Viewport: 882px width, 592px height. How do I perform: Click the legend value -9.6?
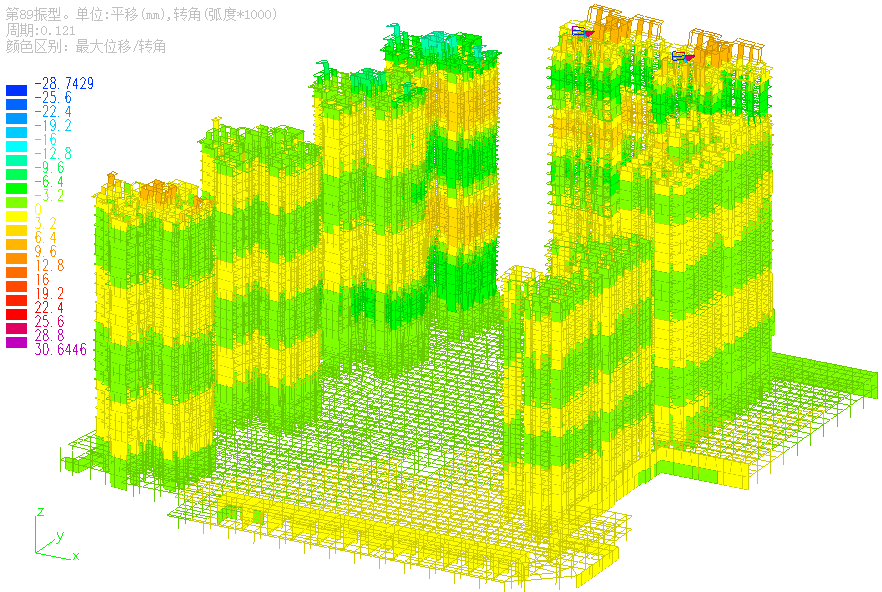(x=50, y=168)
